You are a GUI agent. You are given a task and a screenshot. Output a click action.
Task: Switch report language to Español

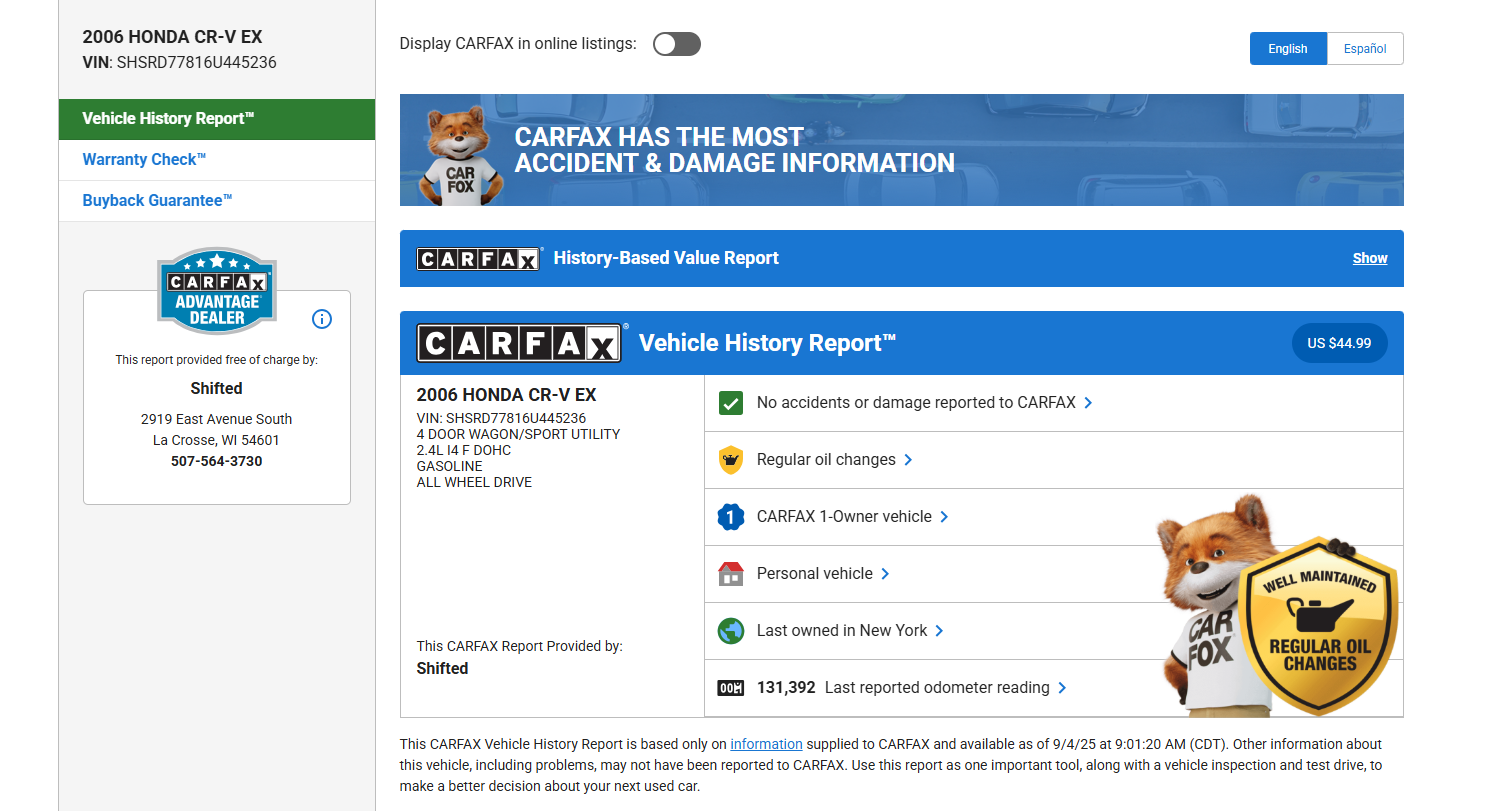click(x=1365, y=49)
